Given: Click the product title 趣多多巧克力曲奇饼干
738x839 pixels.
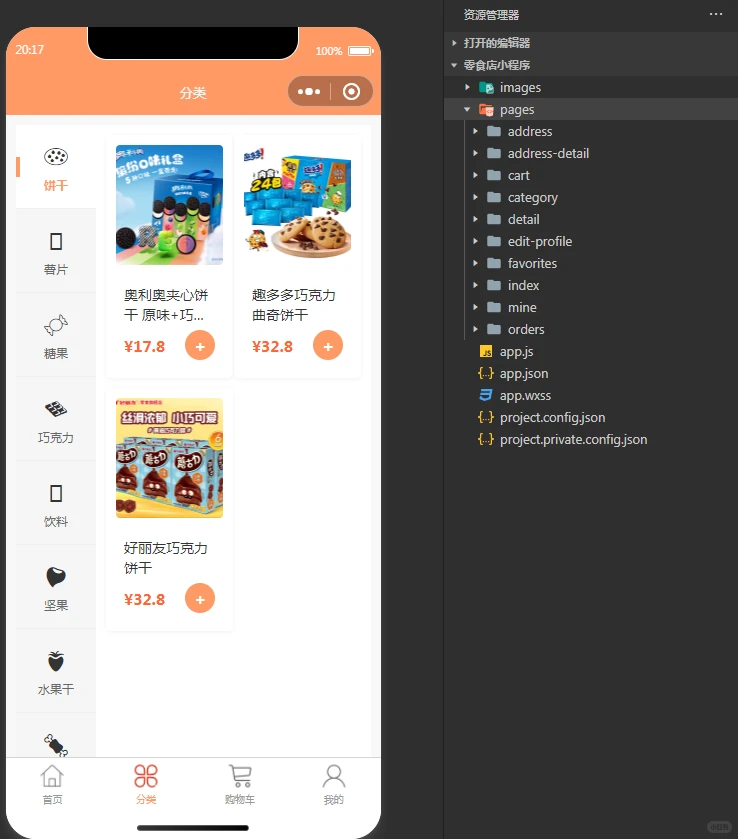Looking at the screenshot, I should [x=294, y=305].
